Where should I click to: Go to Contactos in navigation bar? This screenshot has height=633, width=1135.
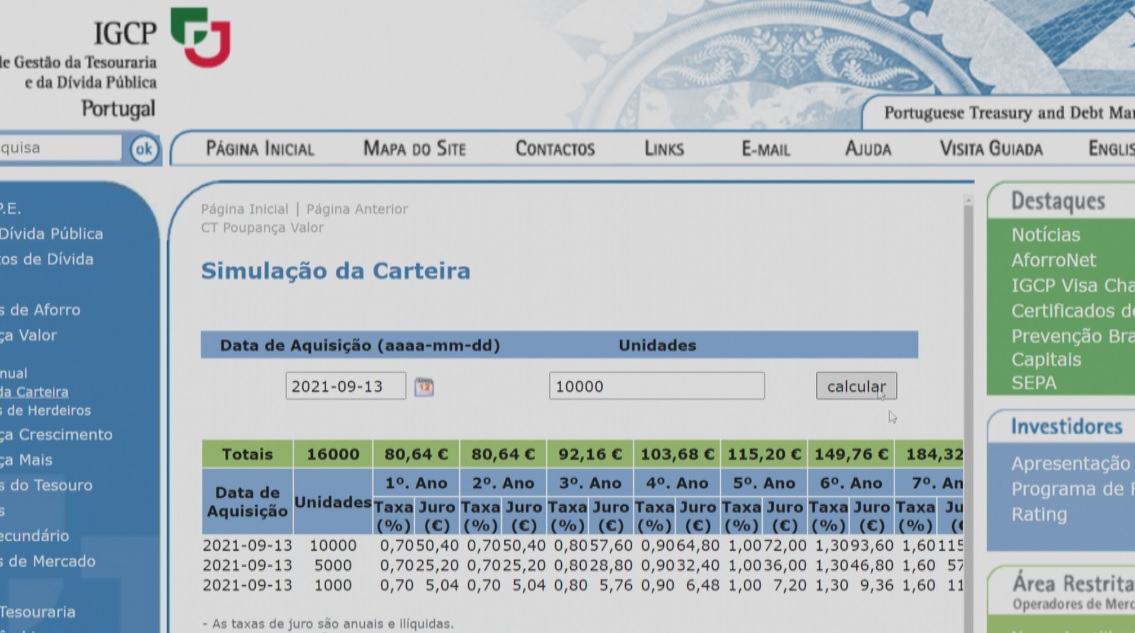555,149
